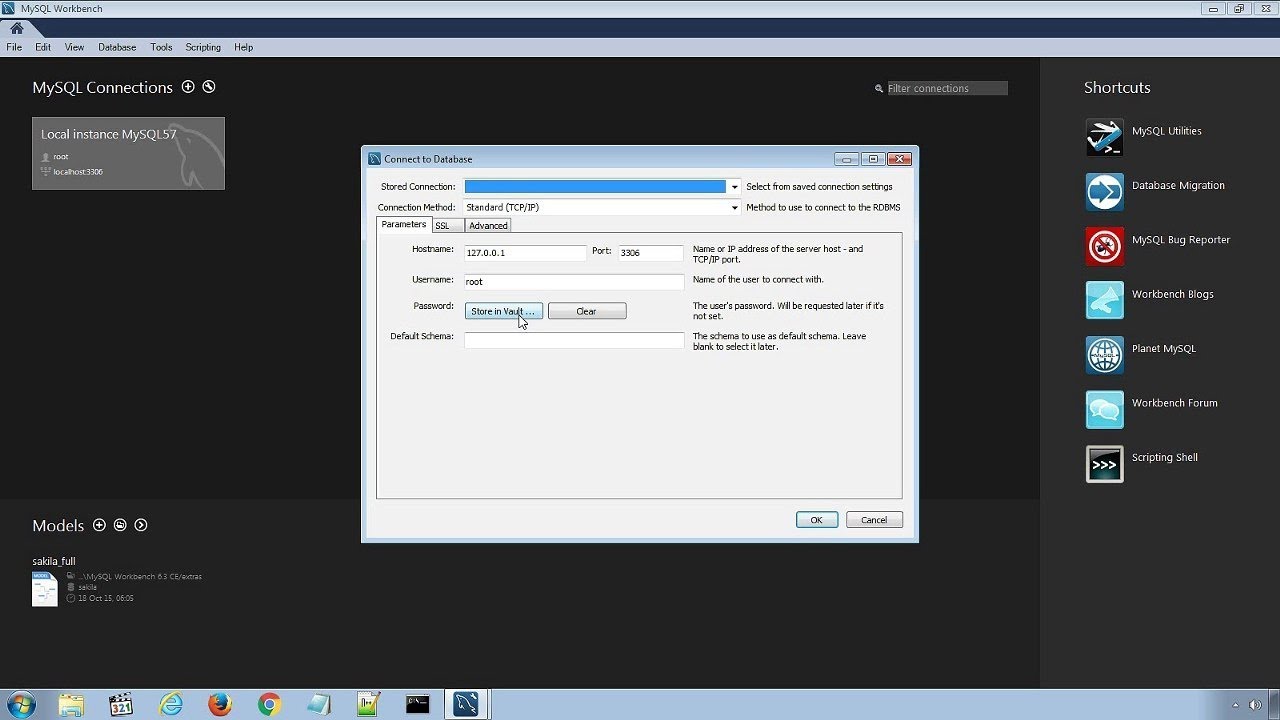Switch to the SSL tab

pos(447,226)
